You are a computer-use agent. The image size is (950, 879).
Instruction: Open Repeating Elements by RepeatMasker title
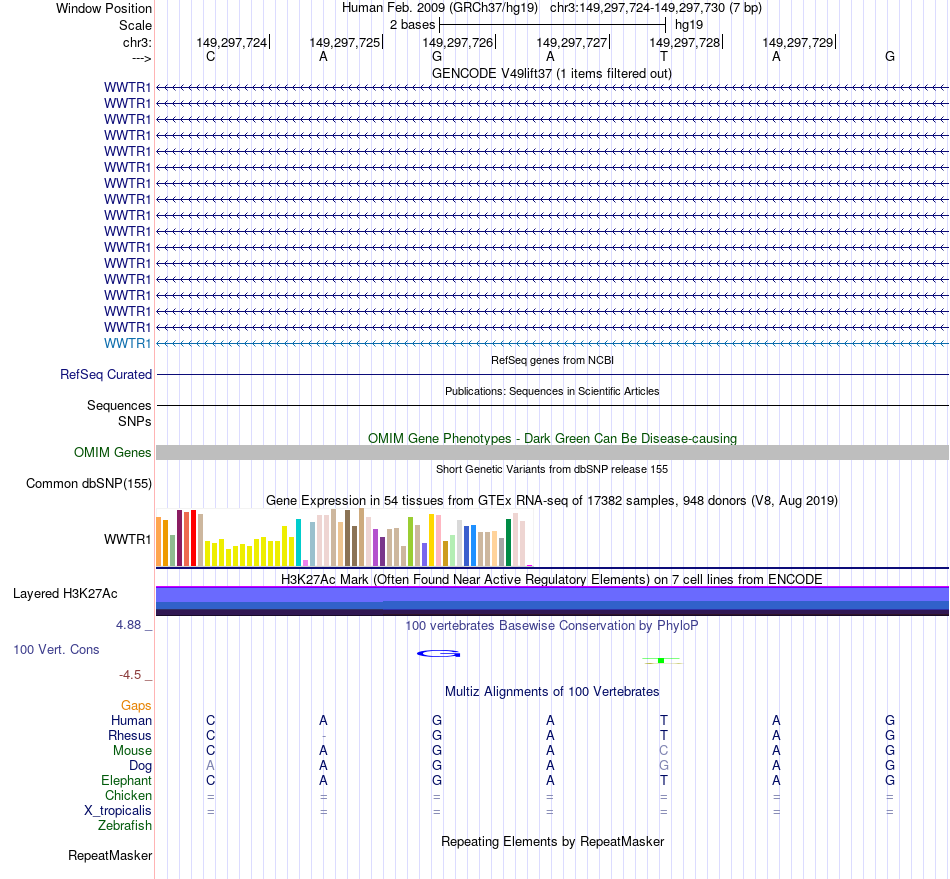[552, 841]
